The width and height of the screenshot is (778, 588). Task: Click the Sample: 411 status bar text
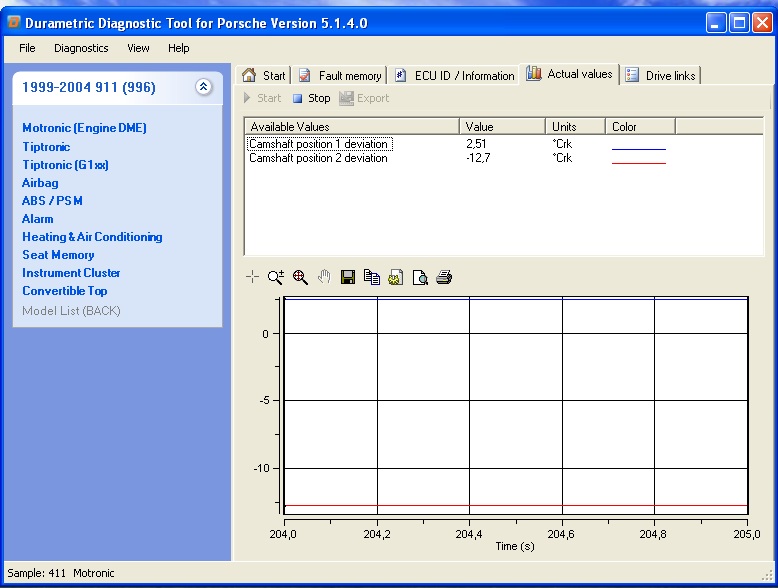36,573
